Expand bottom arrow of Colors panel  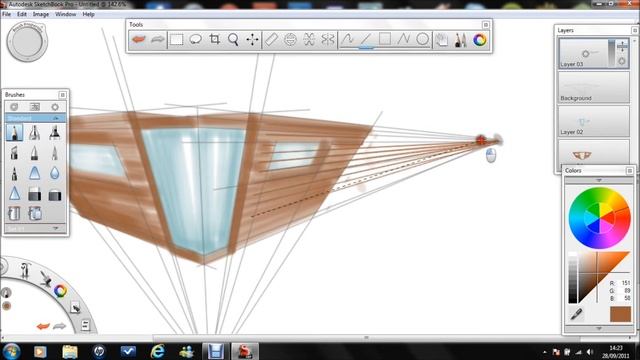[599, 329]
